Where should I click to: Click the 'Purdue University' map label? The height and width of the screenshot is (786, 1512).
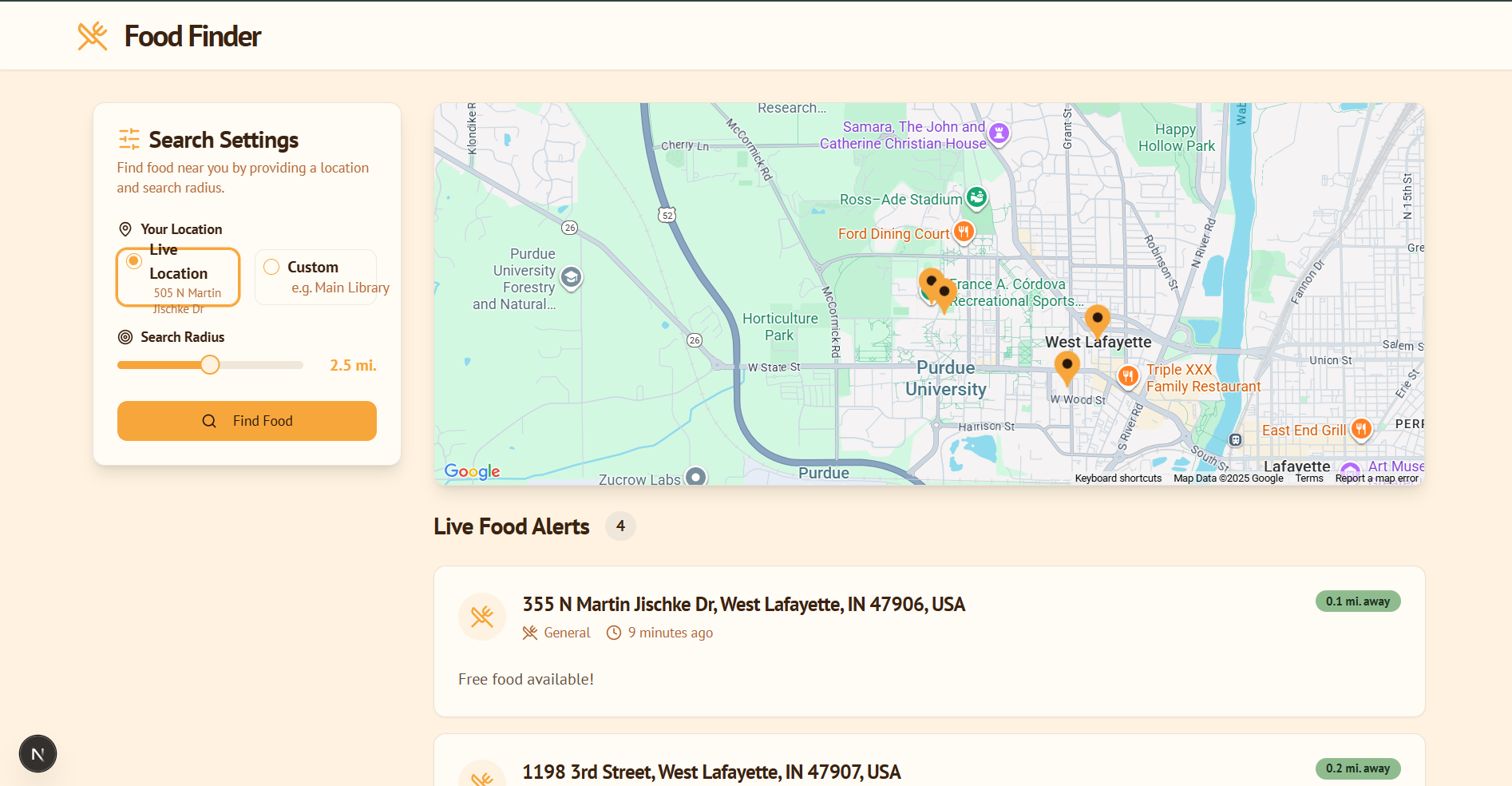946,378
